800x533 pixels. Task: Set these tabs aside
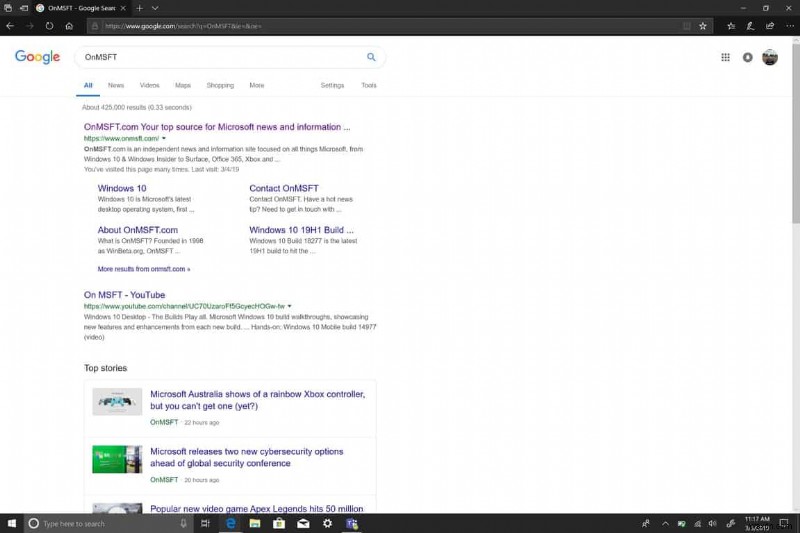click(x=23, y=8)
